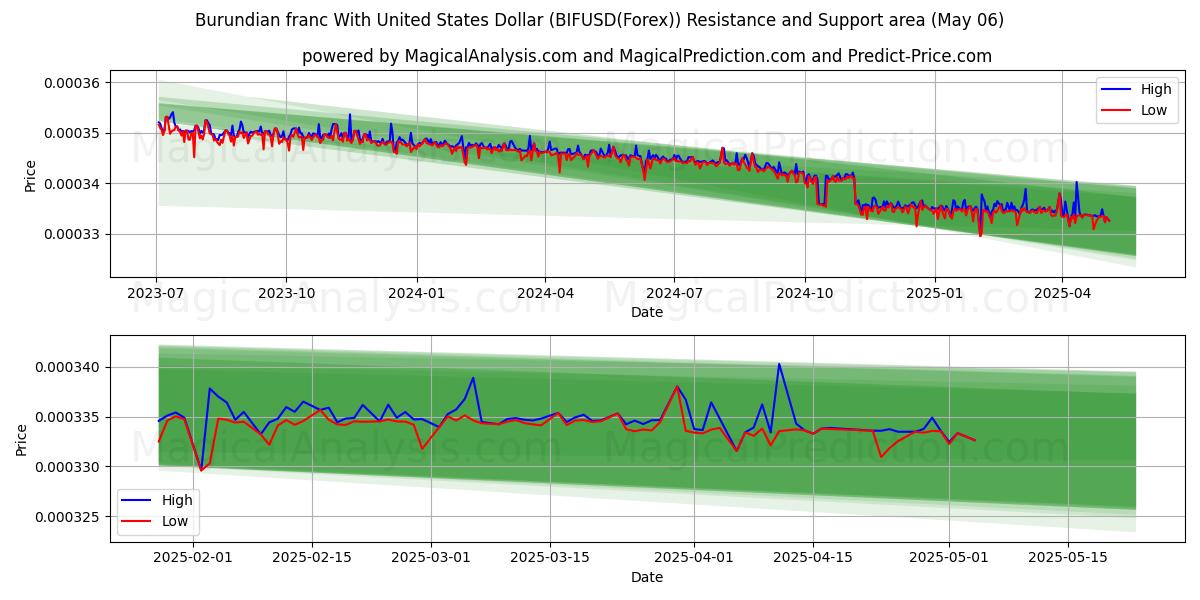The height and width of the screenshot is (600, 1200).
Task: Click the 2025-02-01 date tick label
Action: (x=193, y=559)
